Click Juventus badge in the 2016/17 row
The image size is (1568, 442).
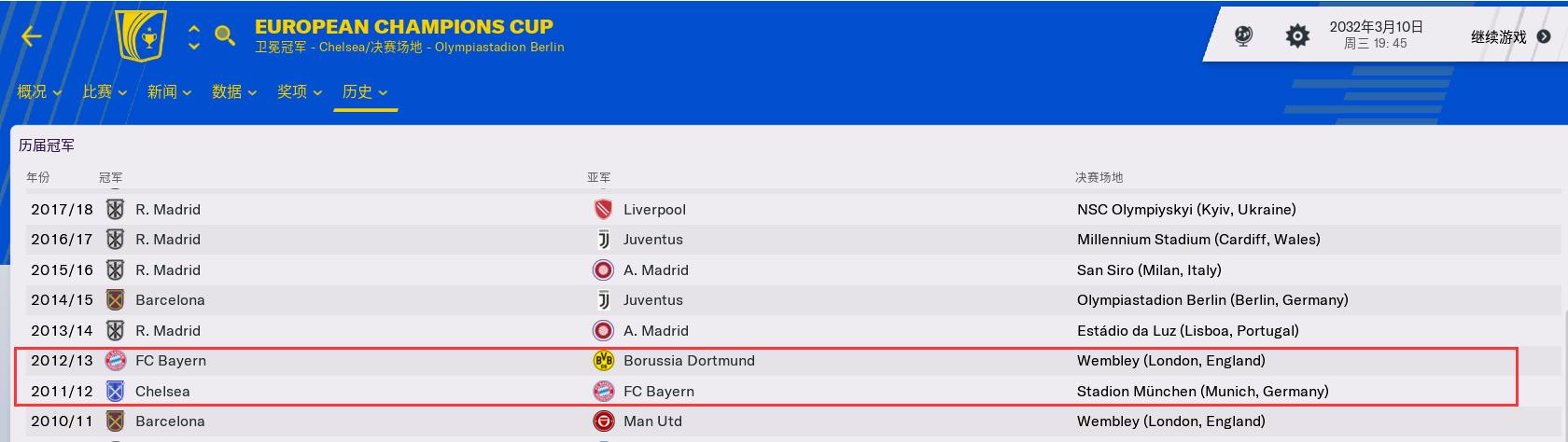(x=604, y=240)
